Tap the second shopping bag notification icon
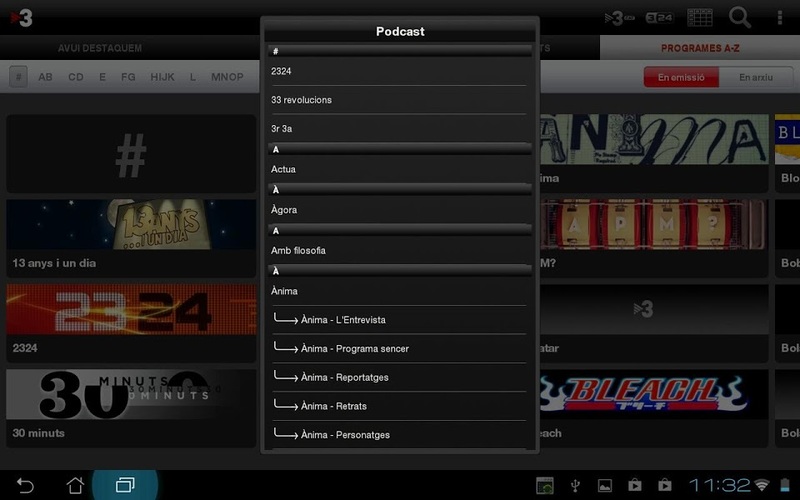This screenshot has height=500, width=800. click(x=664, y=485)
